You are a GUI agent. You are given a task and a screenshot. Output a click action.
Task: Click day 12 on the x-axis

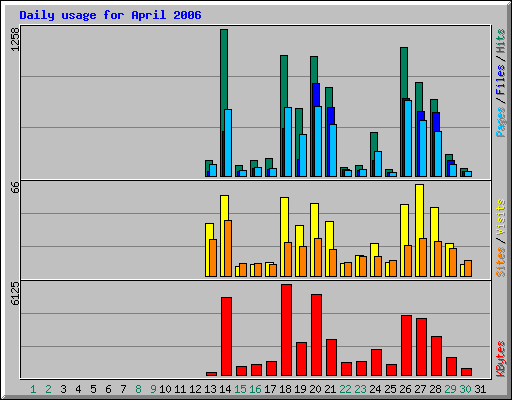click(x=195, y=389)
